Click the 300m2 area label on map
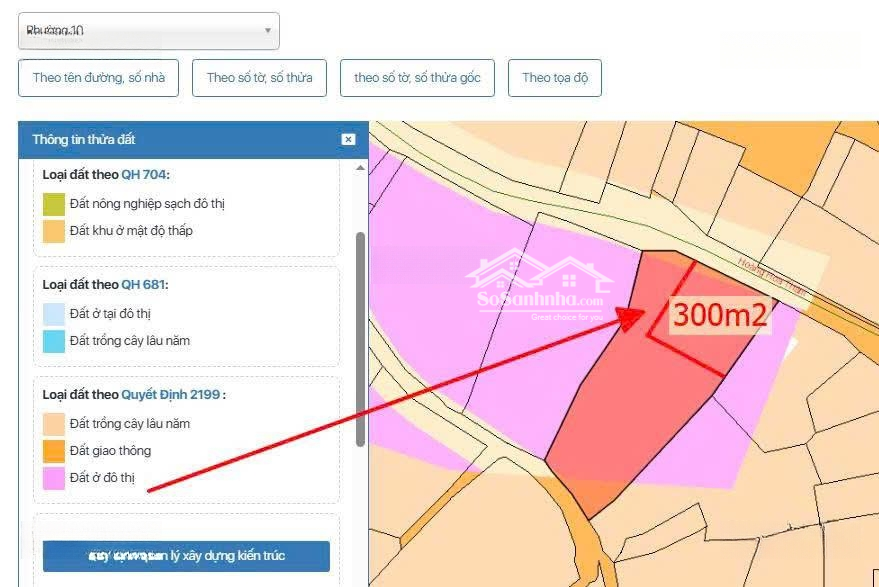 [720, 315]
